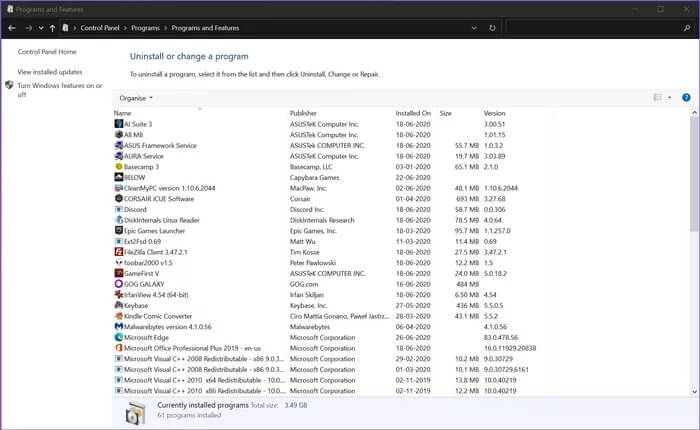The image size is (700, 430).
Task: Click the MacPaw, Inc. publisher cell
Action: tap(308, 188)
